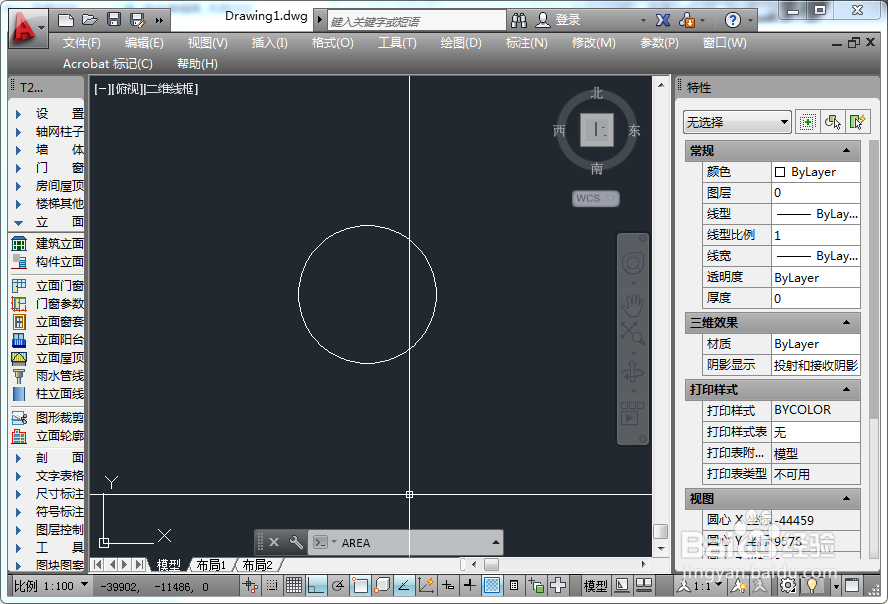Click the command line wrench customize icon
The image size is (888, 604).
[x=296, y=542]
